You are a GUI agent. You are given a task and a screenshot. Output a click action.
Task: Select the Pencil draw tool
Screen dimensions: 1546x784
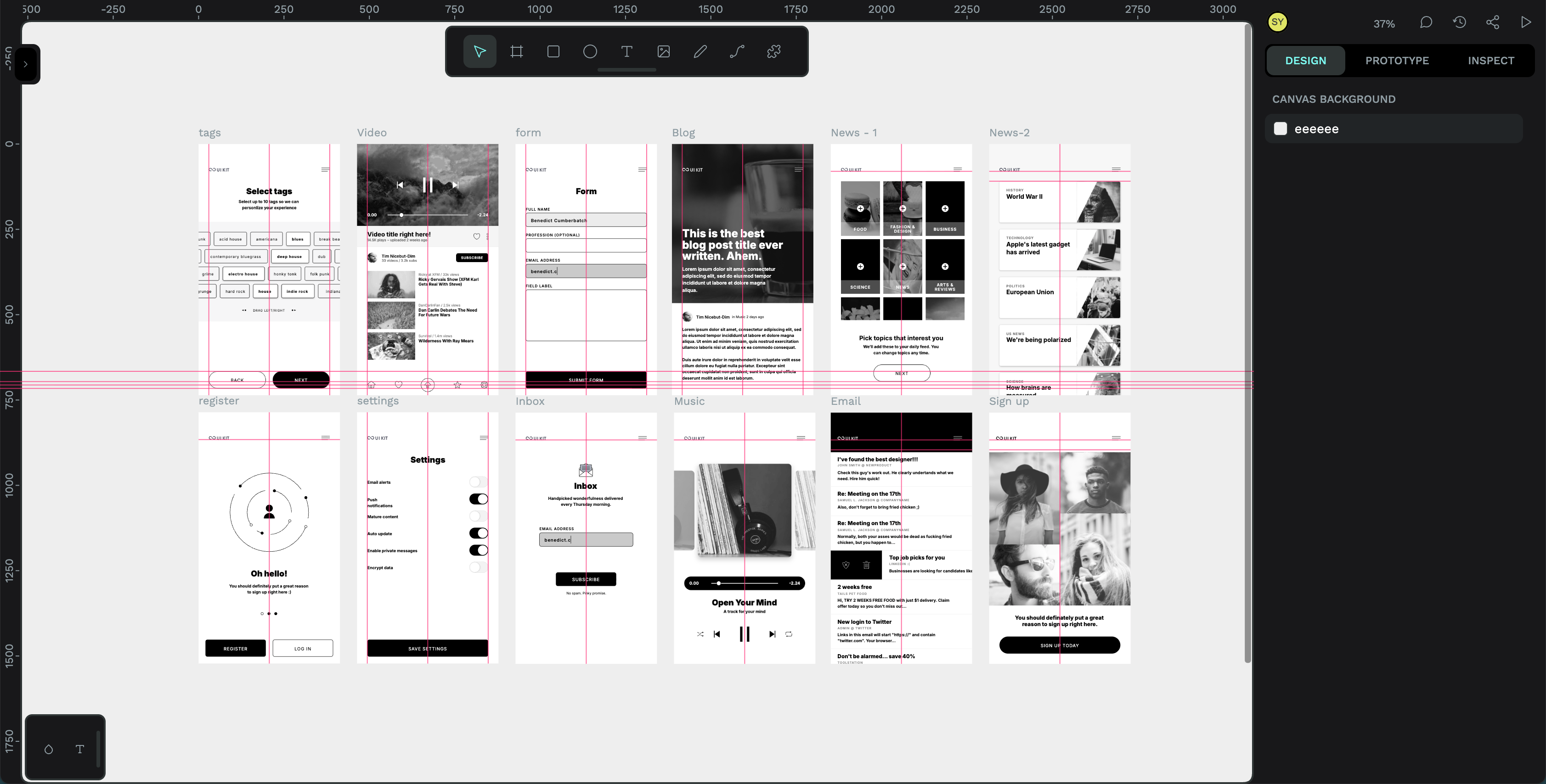tap(700, 51)
